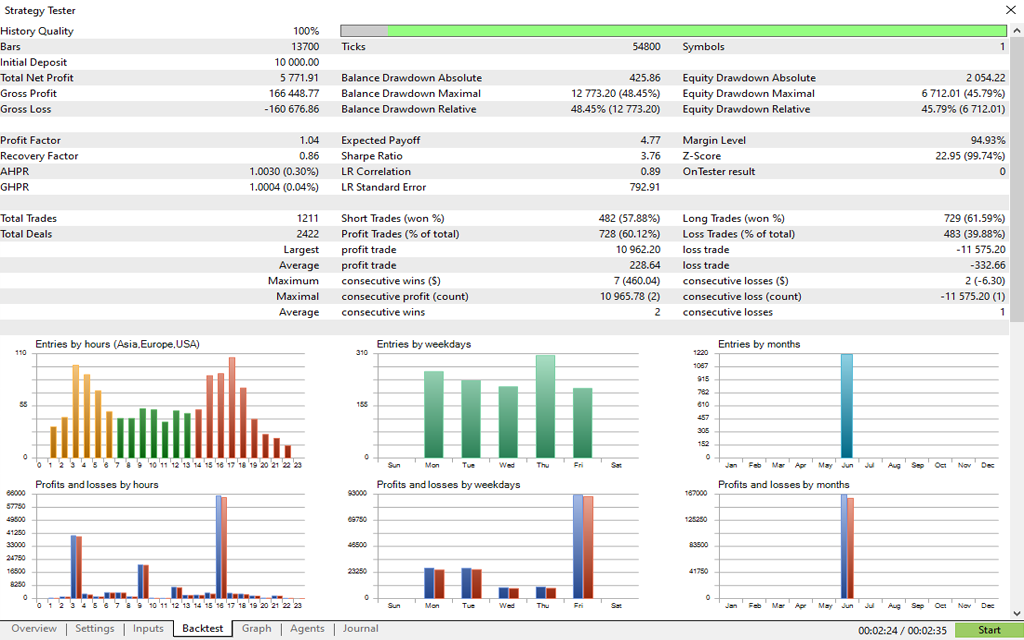Close the Strategy Tester panel
Screen dimensions: 1024x640
pyautogui.click(x=1010, y=10)
